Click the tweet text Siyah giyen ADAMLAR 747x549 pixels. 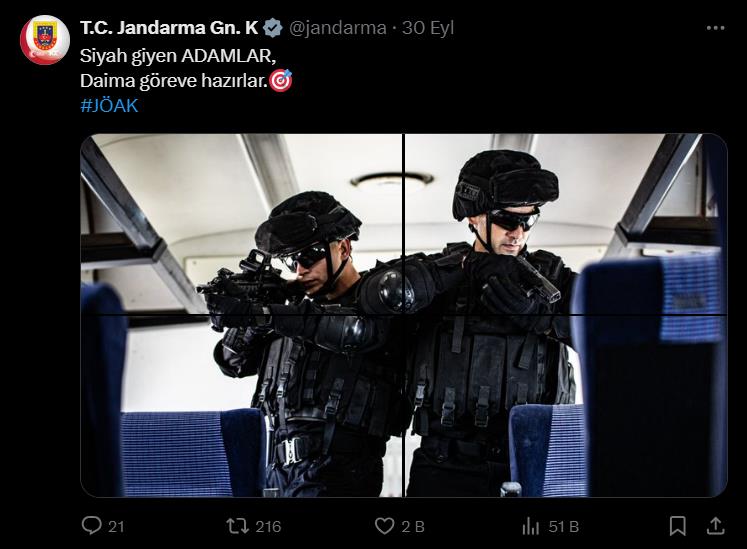(x=178, y=56)
